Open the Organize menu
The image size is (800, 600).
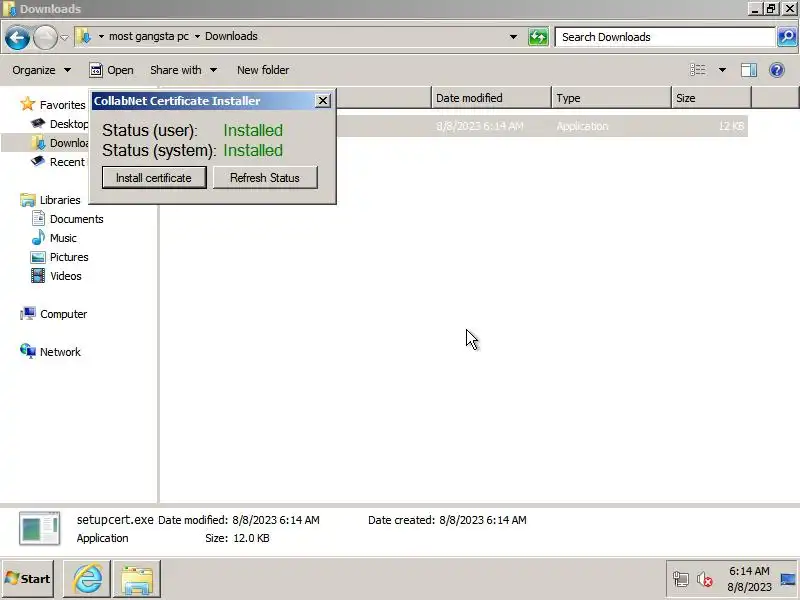tap(41, 70)
